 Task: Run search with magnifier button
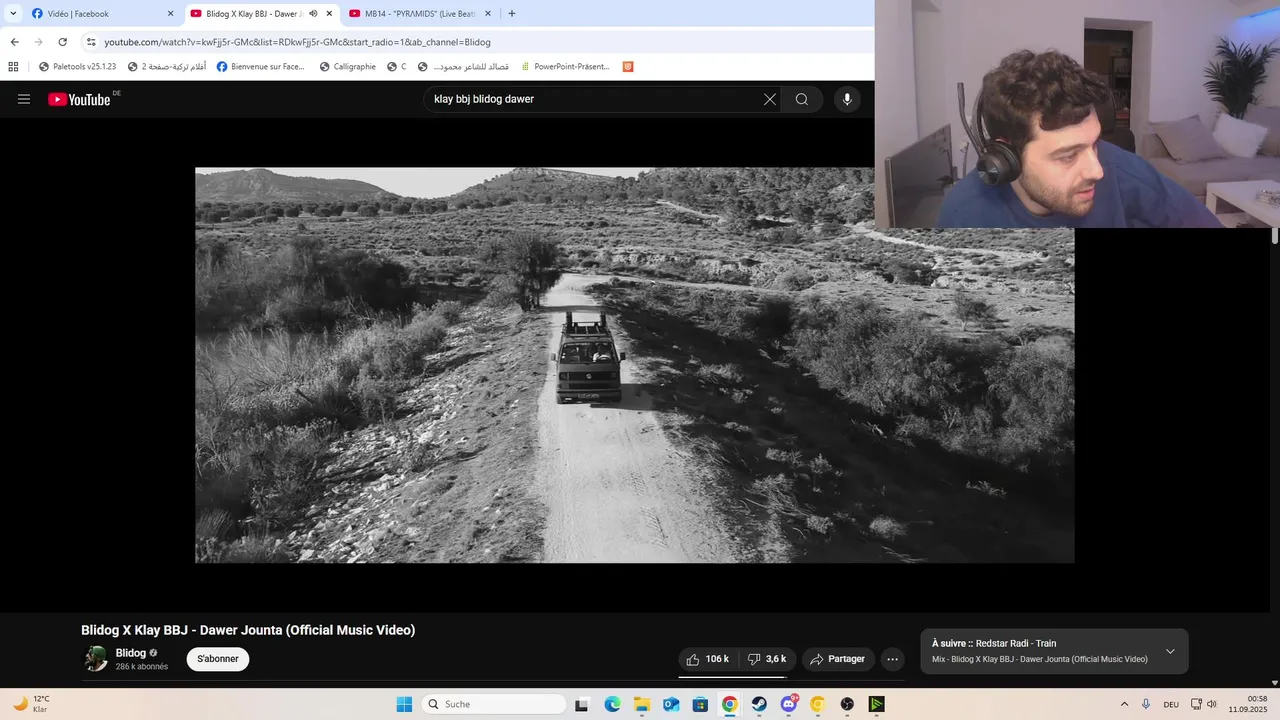[x=802, y=99]
